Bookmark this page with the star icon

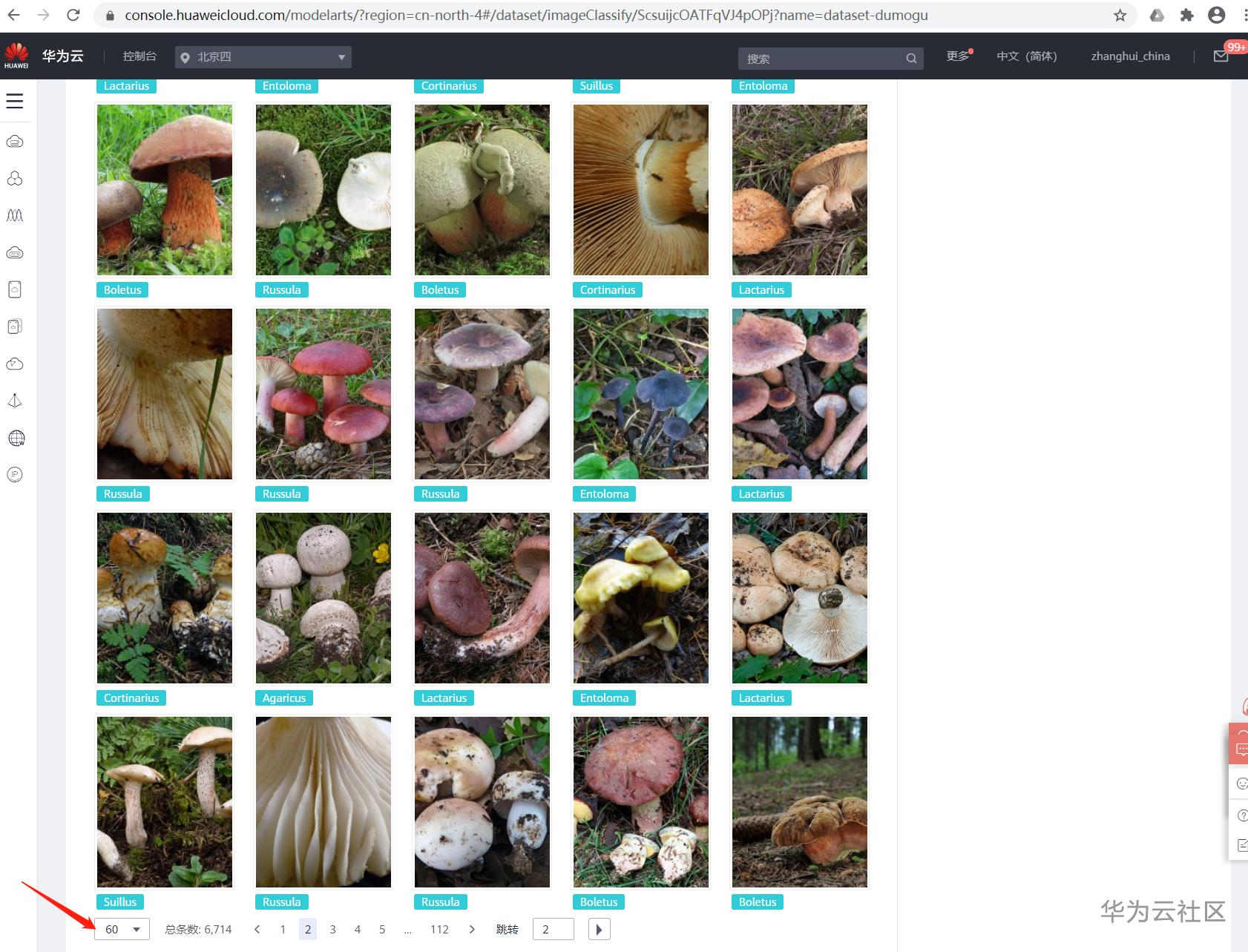coord(1120,15)
